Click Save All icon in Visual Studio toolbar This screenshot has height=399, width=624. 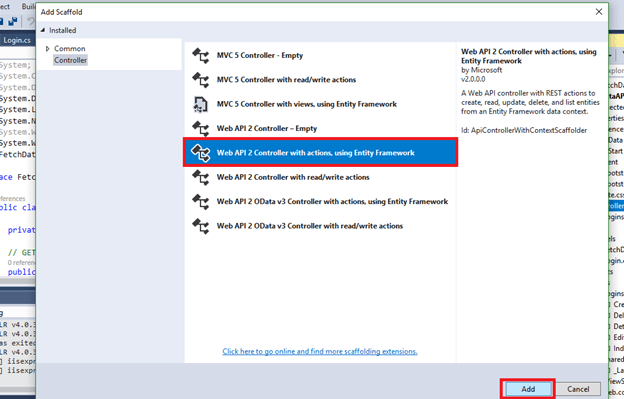[13, 21]
